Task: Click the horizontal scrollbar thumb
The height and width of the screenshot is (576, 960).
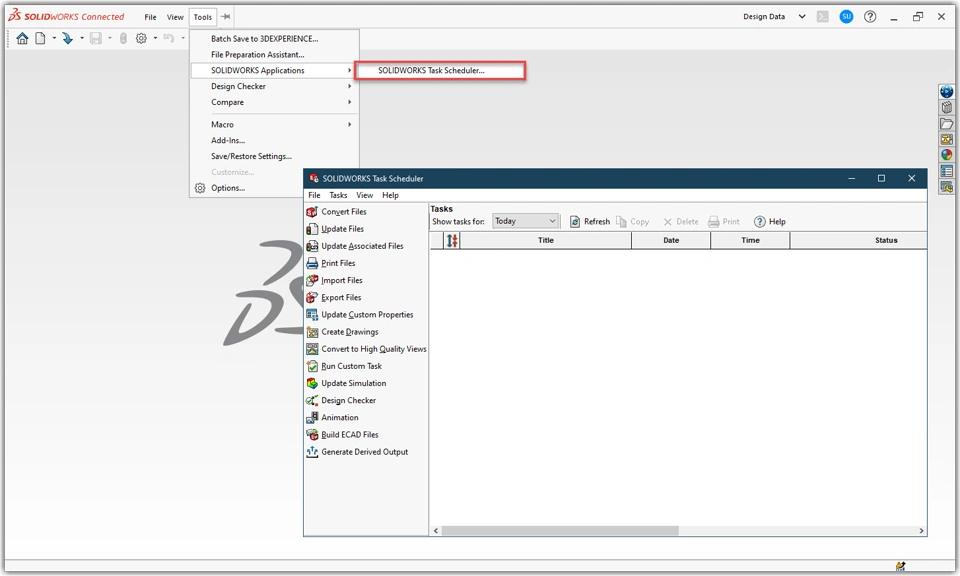Action: (560, 531)
